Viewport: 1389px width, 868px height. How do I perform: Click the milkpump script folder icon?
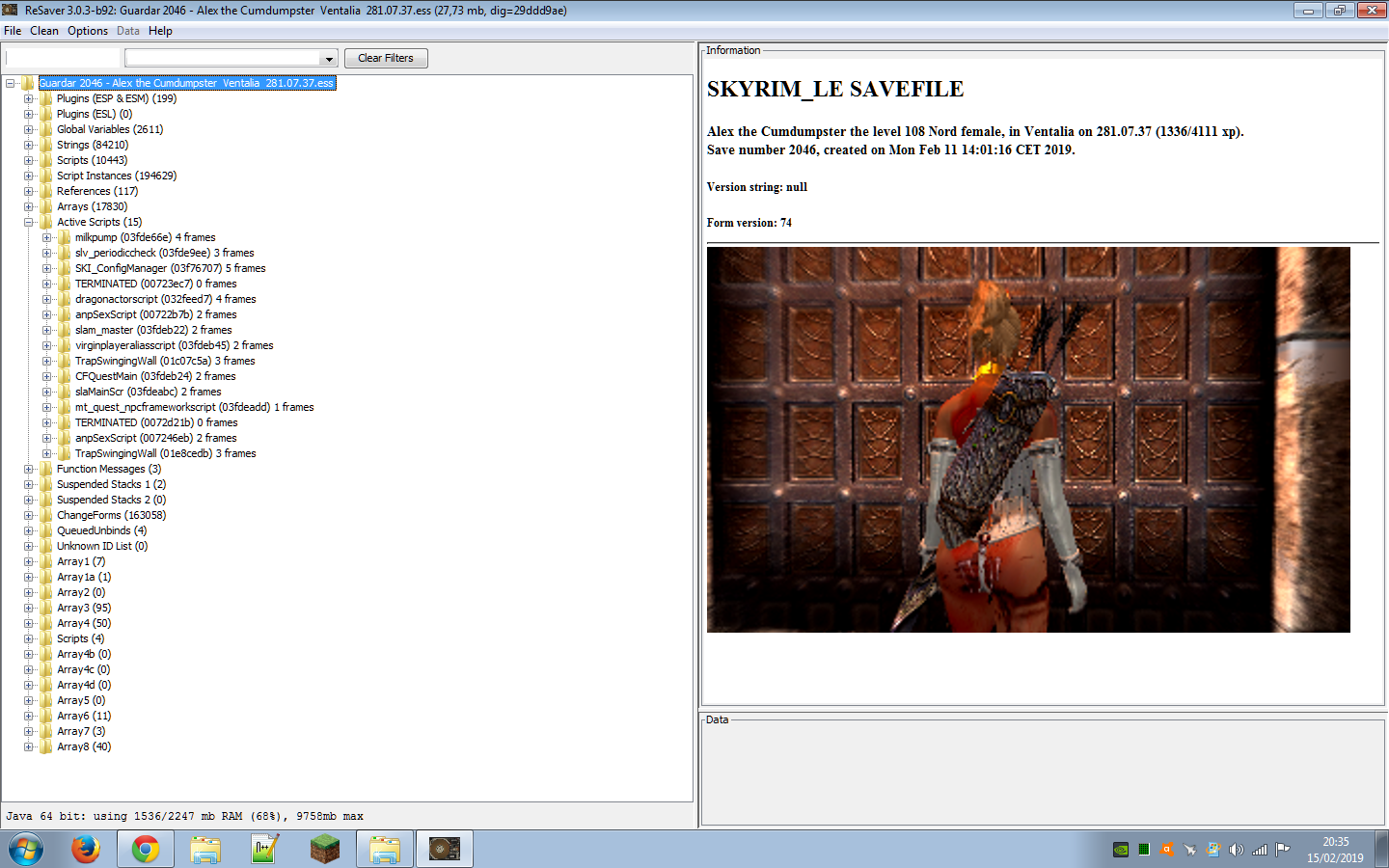click(64, 237)
